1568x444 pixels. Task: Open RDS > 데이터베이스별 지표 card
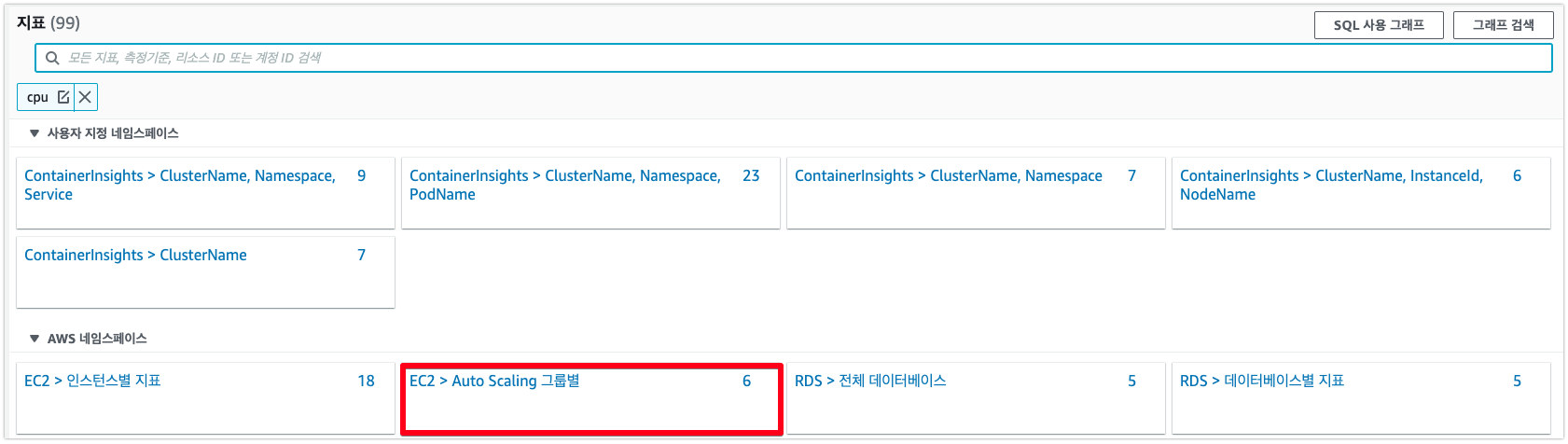(1361, 398)
